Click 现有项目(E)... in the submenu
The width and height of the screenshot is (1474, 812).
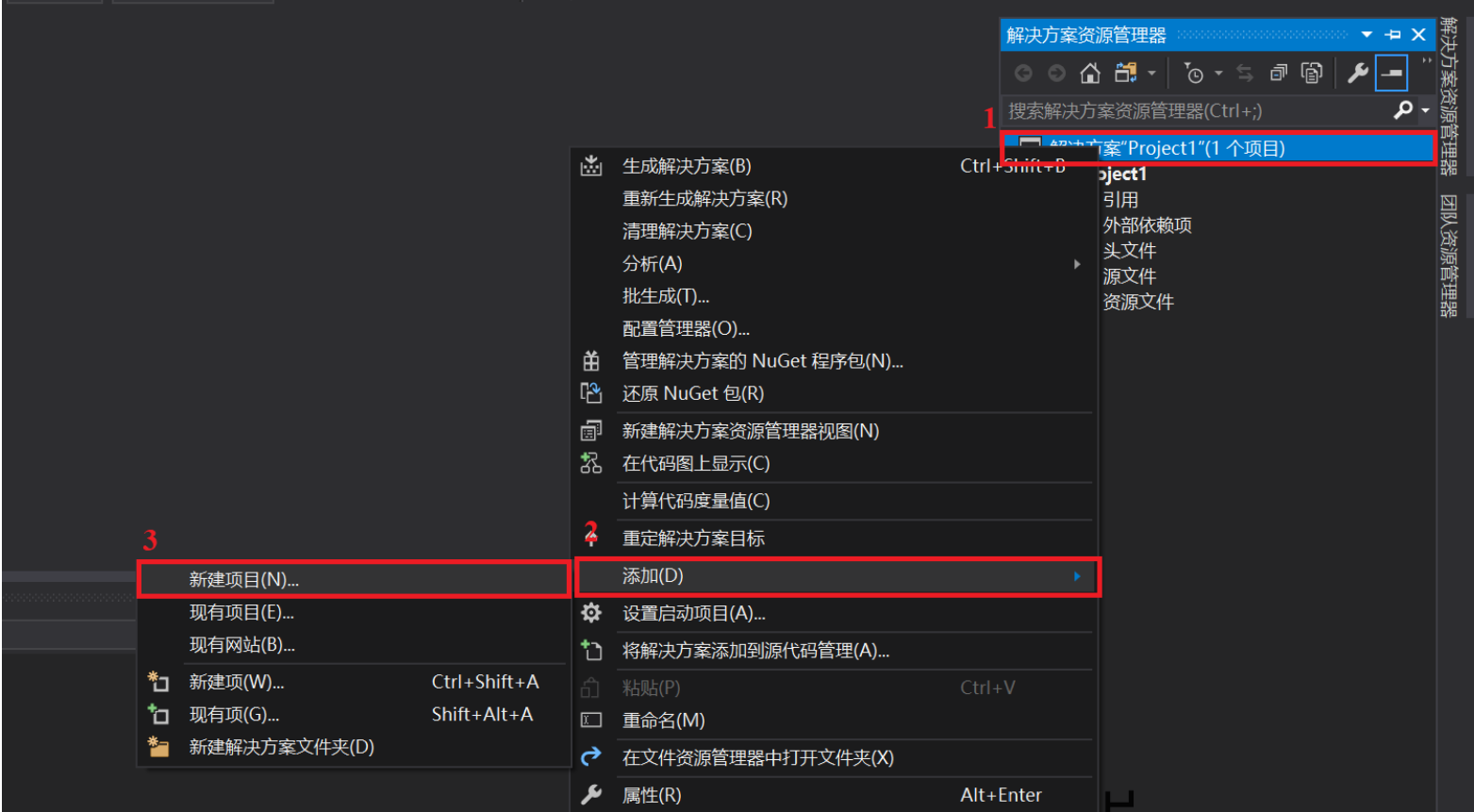point(354,613)
